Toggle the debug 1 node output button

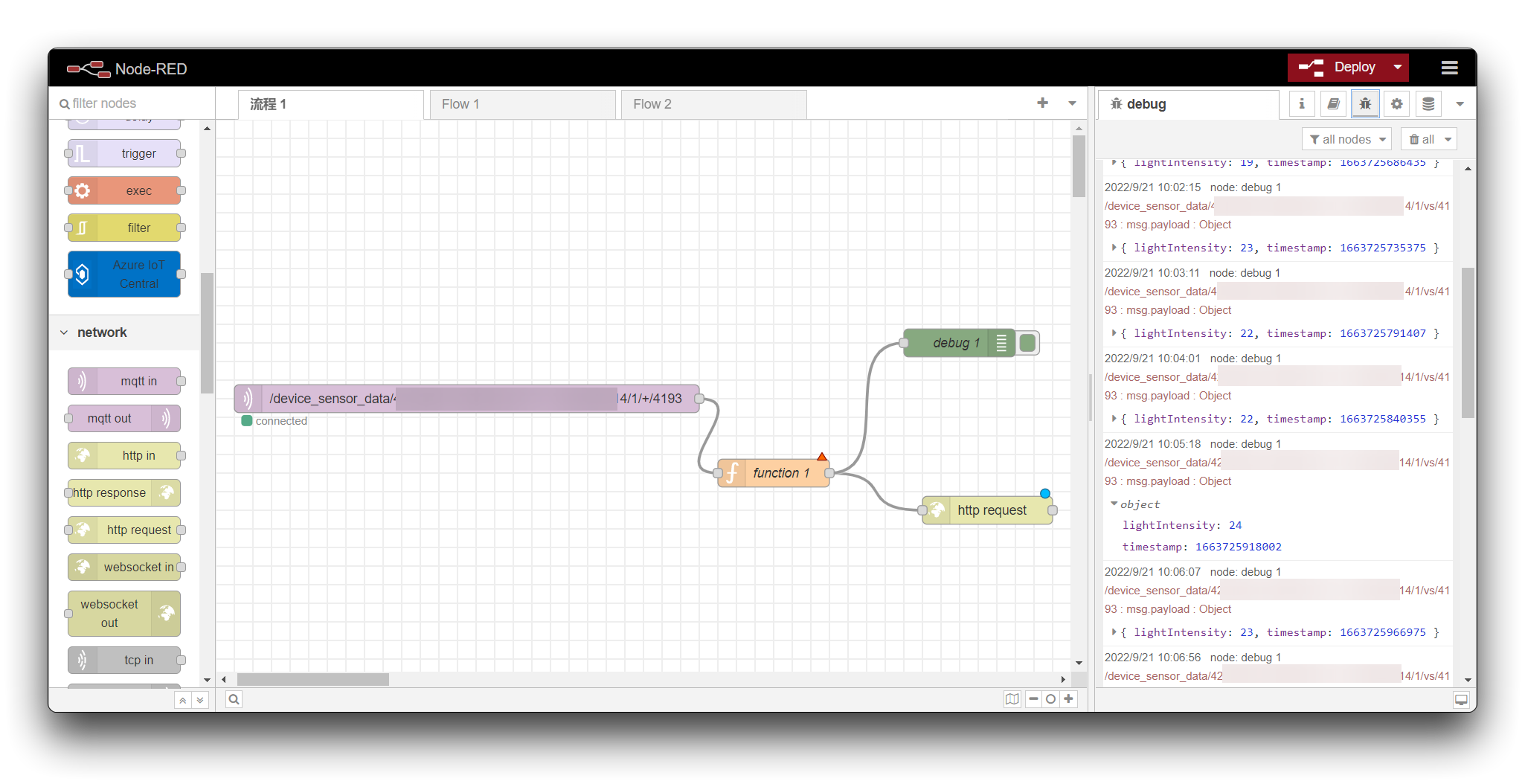[x=1028, y=343]
